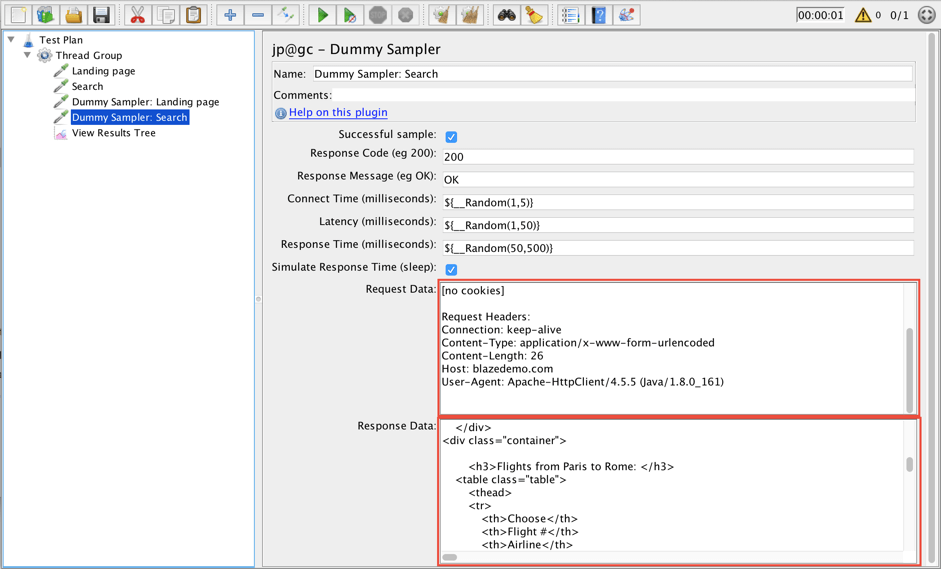Screen dimensions: 941x569
Task: Click the Response Code field showing 200
Action: (x=678, y=157)
